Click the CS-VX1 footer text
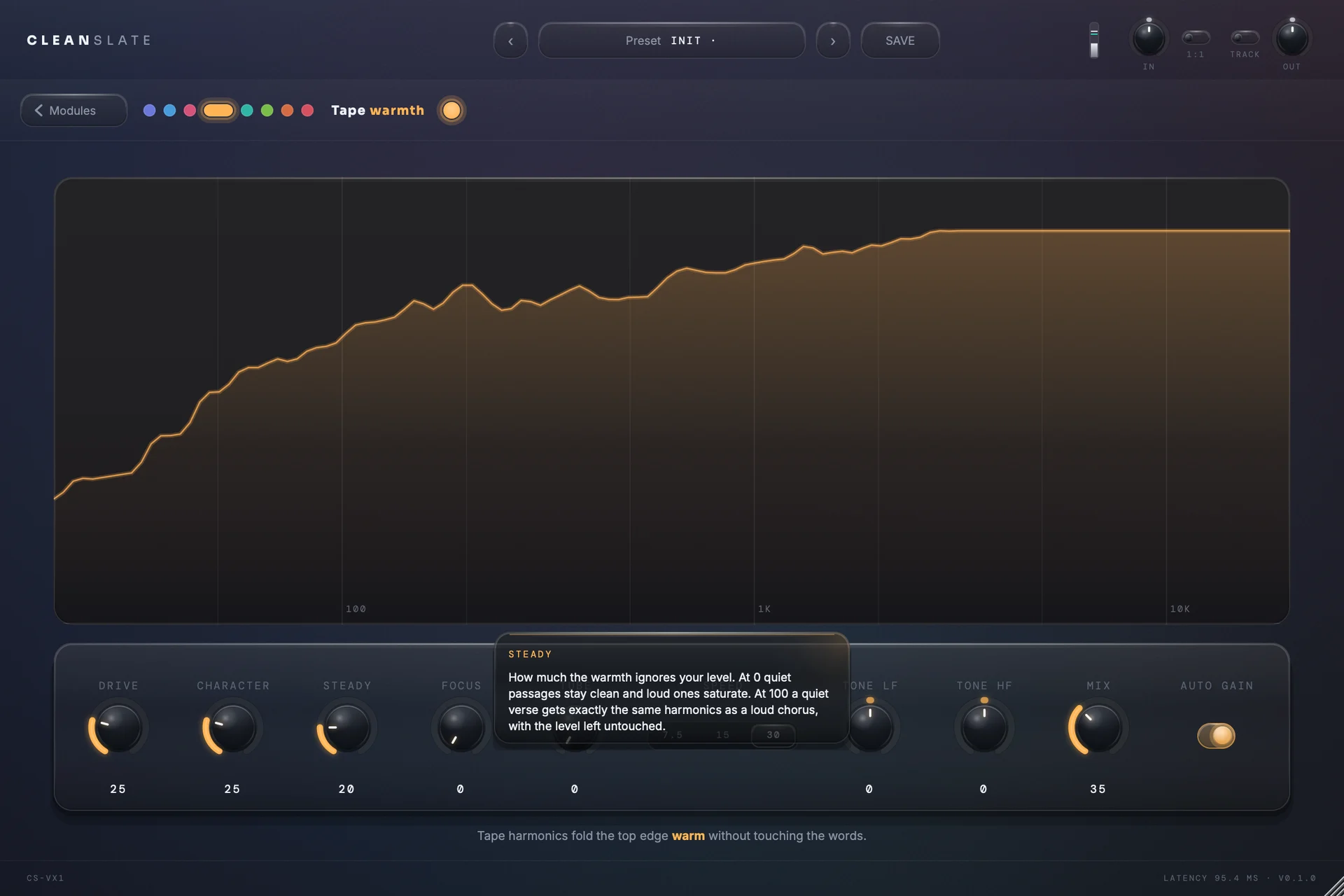This screenshot has height=896, width=1344. (x=45, y=878)
